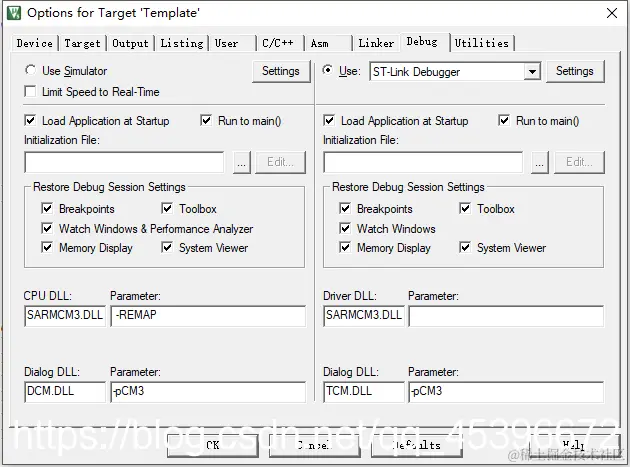This screenshot has width=630, height=467.
Task: Expand the ST-Link Debugger dropdown
Action: (532, 72)
